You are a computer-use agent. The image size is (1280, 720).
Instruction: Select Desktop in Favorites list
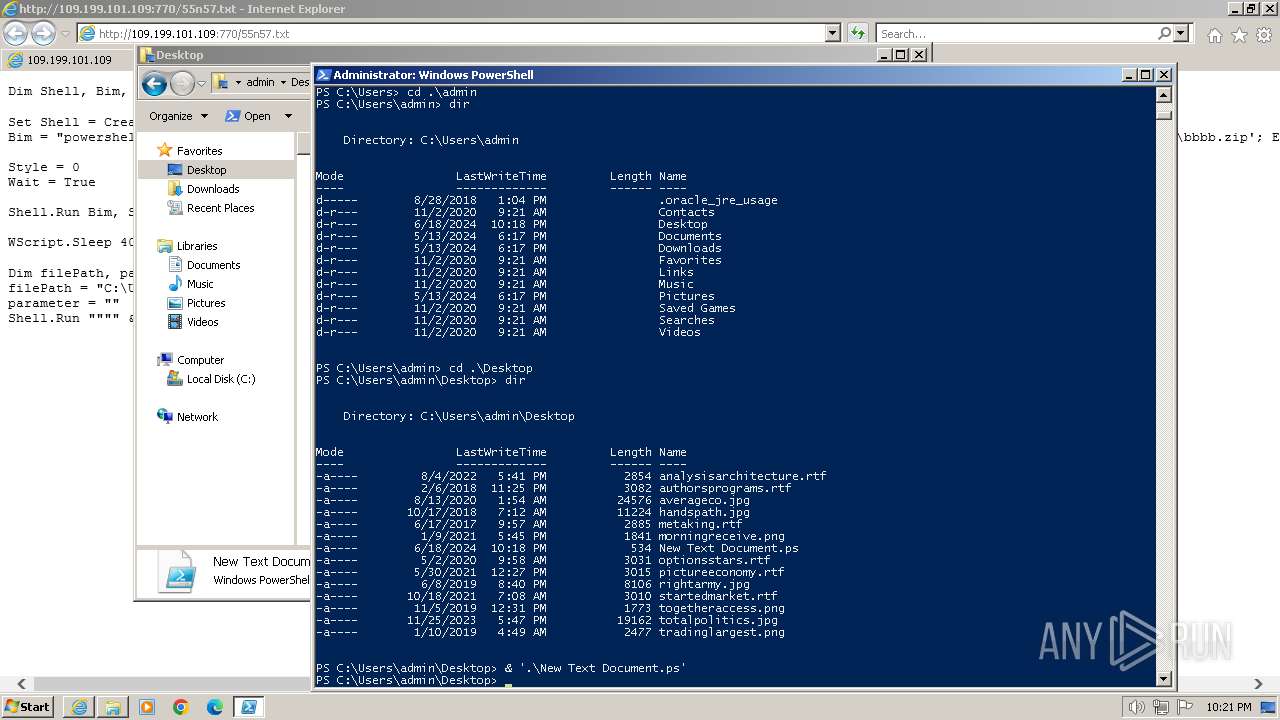(206, 170)
